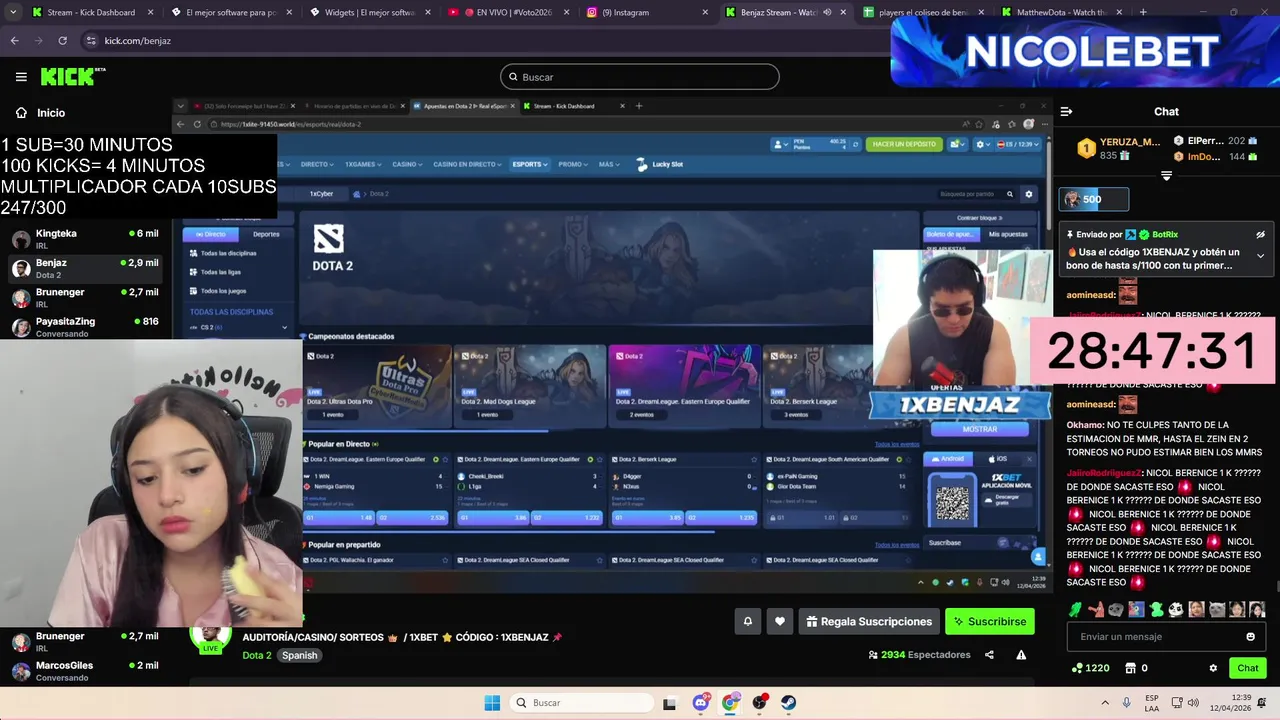Open MarcosGiles channel in sidebar
This screenshot has height=720, width=1280.
tap(86, 670)
